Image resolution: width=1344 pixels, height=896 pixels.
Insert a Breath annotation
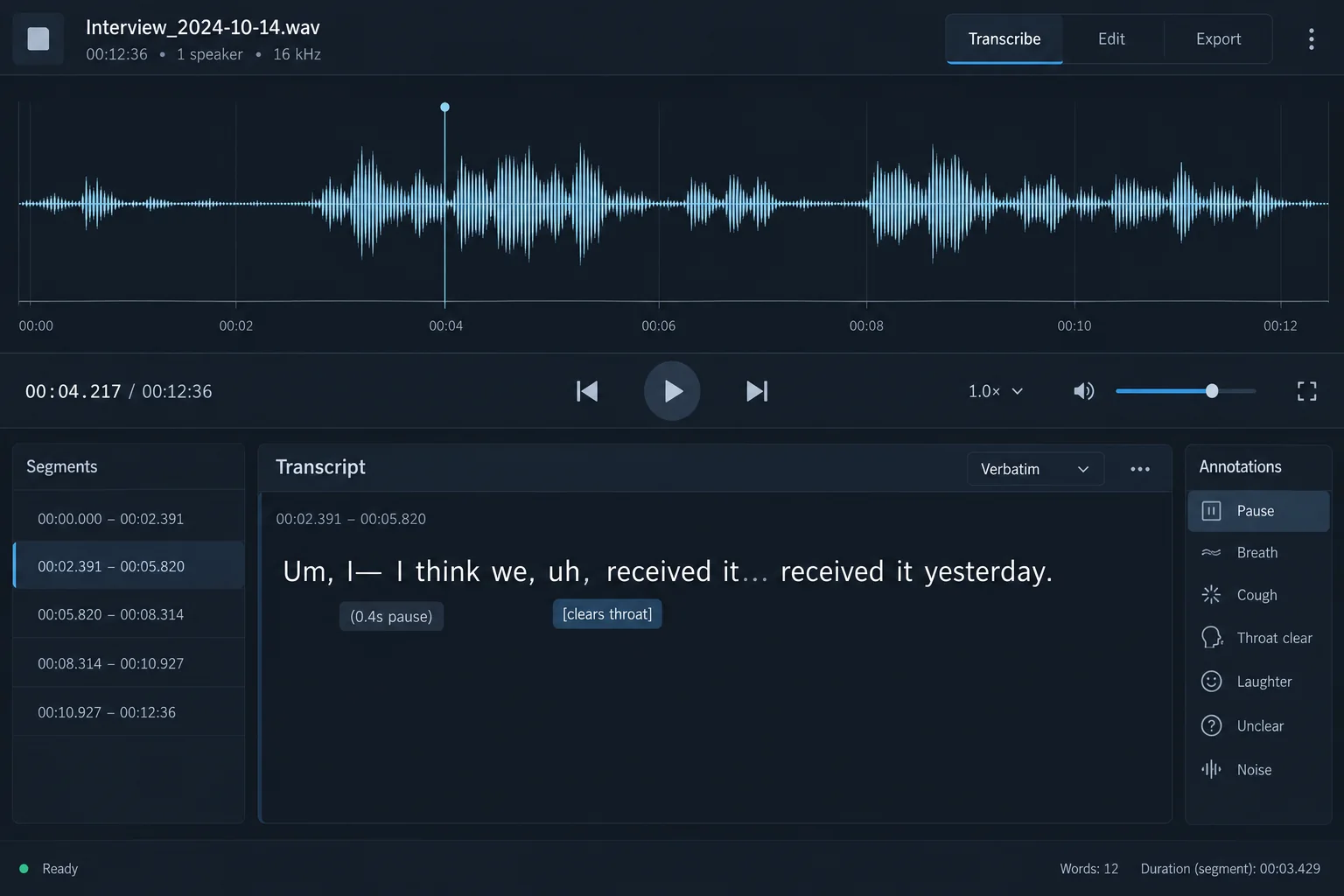(x=1258, y=553)
